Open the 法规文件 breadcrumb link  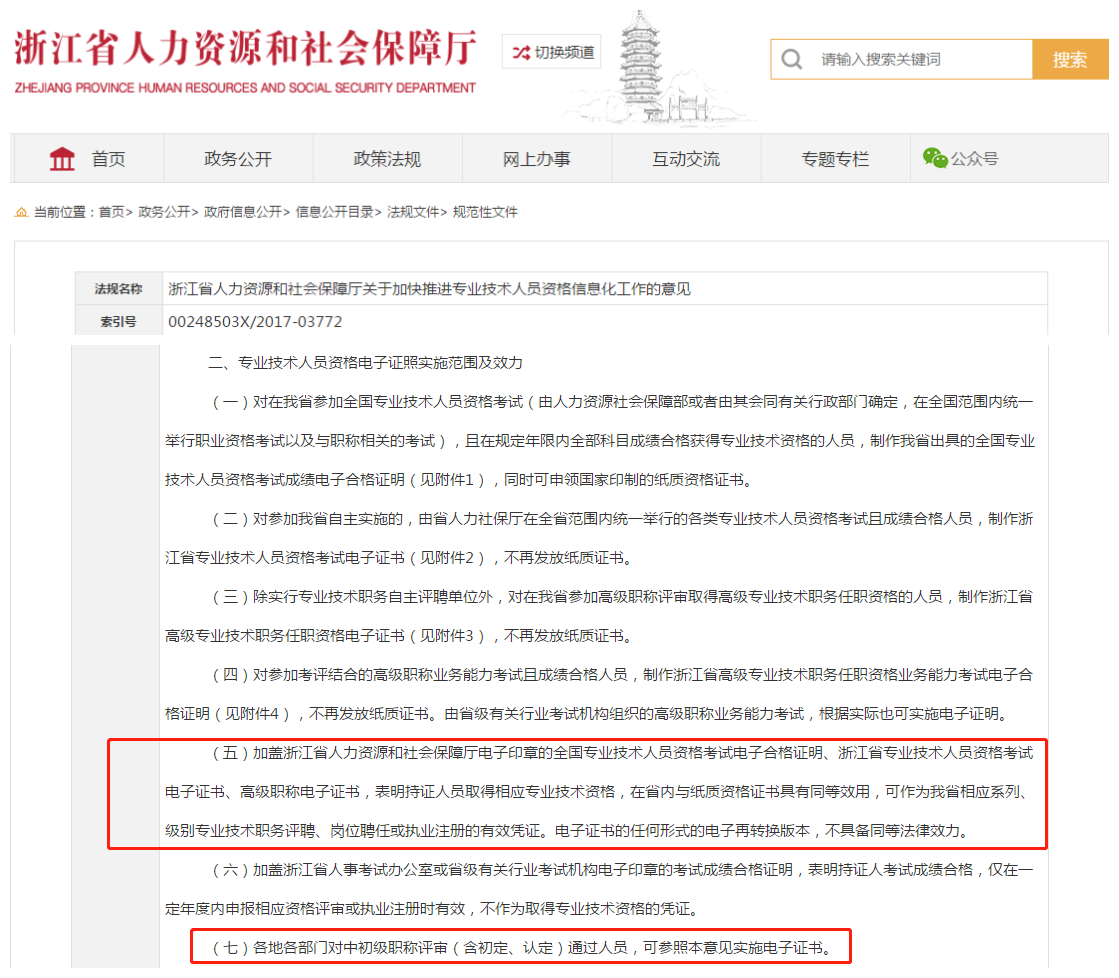(415, 212)
